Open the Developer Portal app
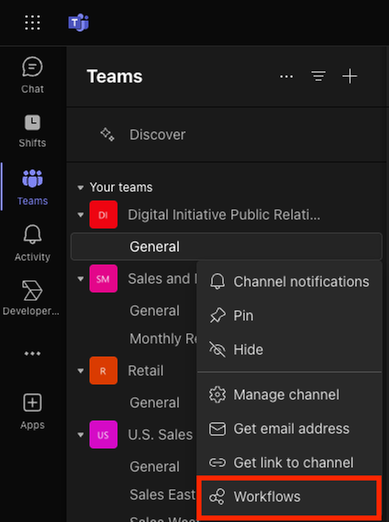The width and height of the screenshot is (389, 522). point(31,298)
